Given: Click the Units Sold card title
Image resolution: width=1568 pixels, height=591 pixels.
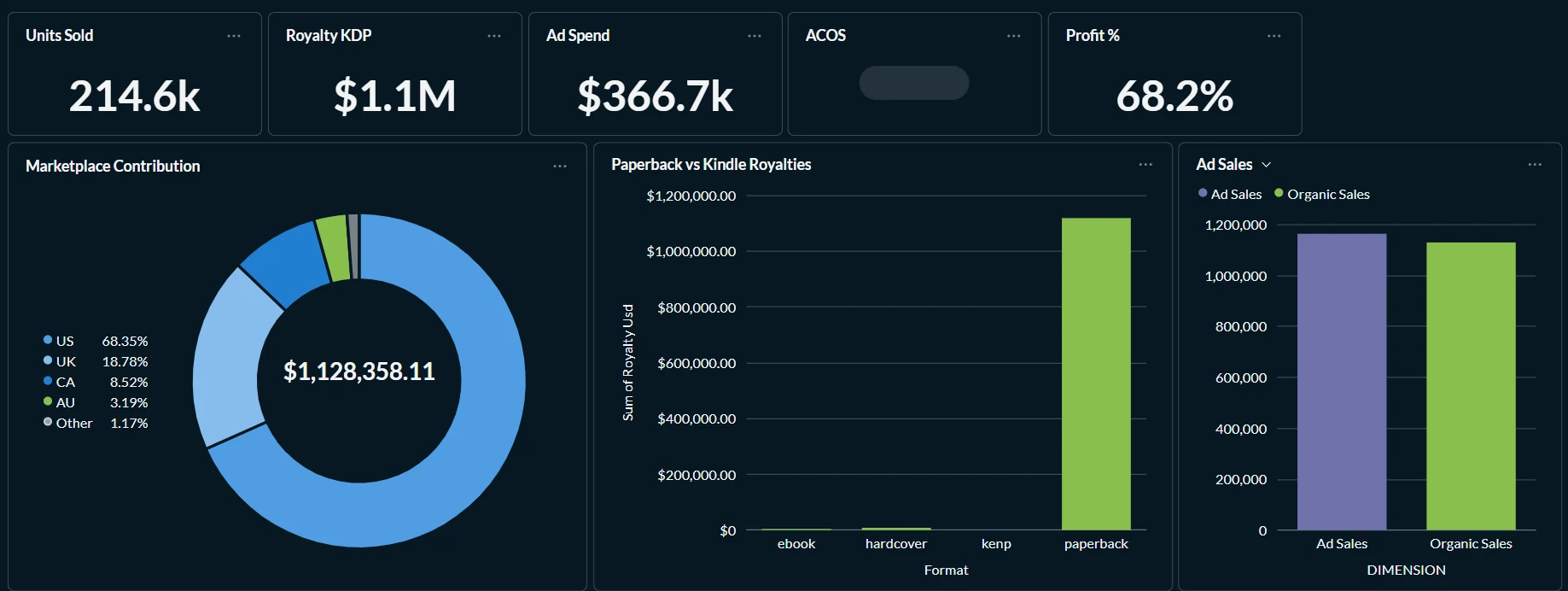Looking at the screenshot, I should pos(60,36).
